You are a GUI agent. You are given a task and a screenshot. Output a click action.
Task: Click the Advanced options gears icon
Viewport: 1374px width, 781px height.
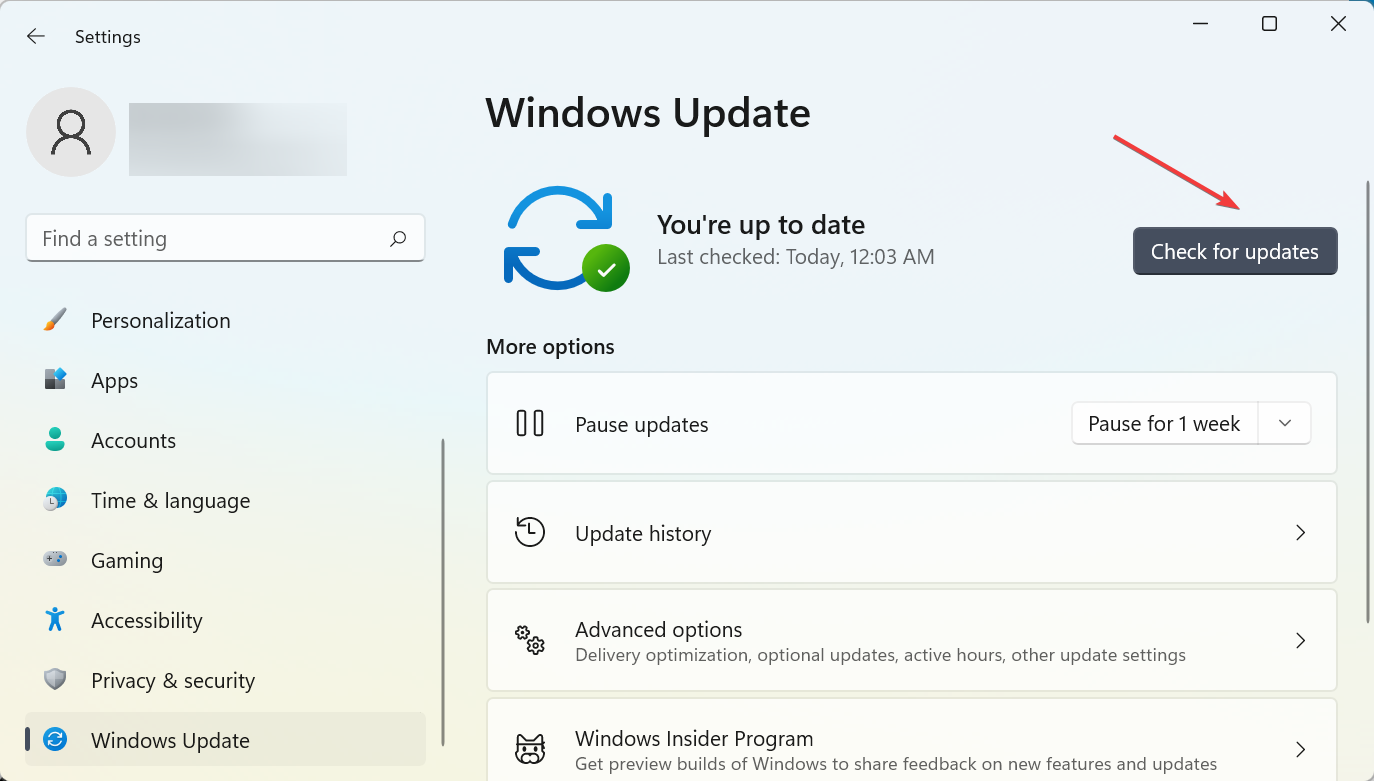pos(530,640)
